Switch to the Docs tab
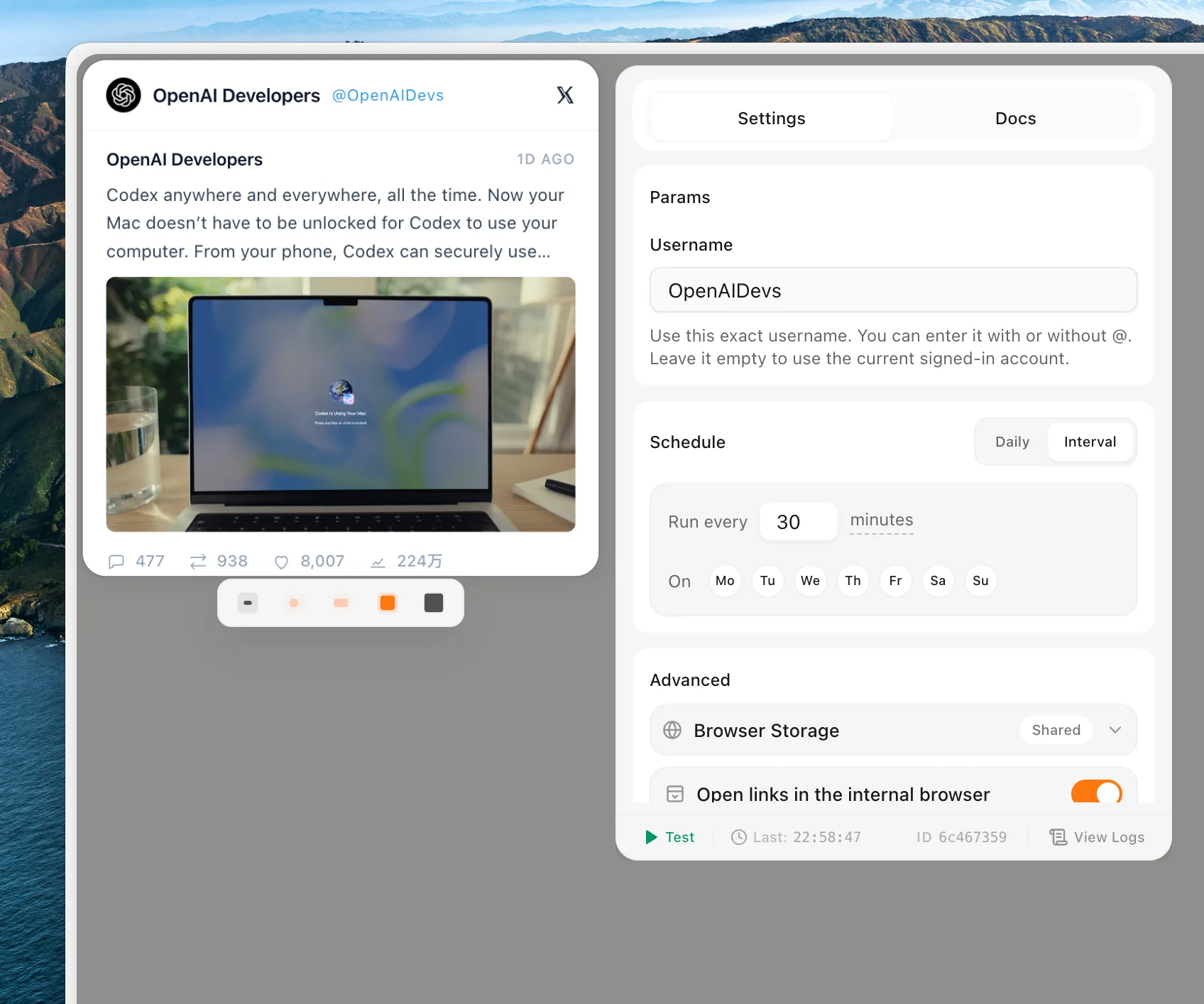The height and width of the screenshot is (1004, 1204). [x=1015, y=119]
